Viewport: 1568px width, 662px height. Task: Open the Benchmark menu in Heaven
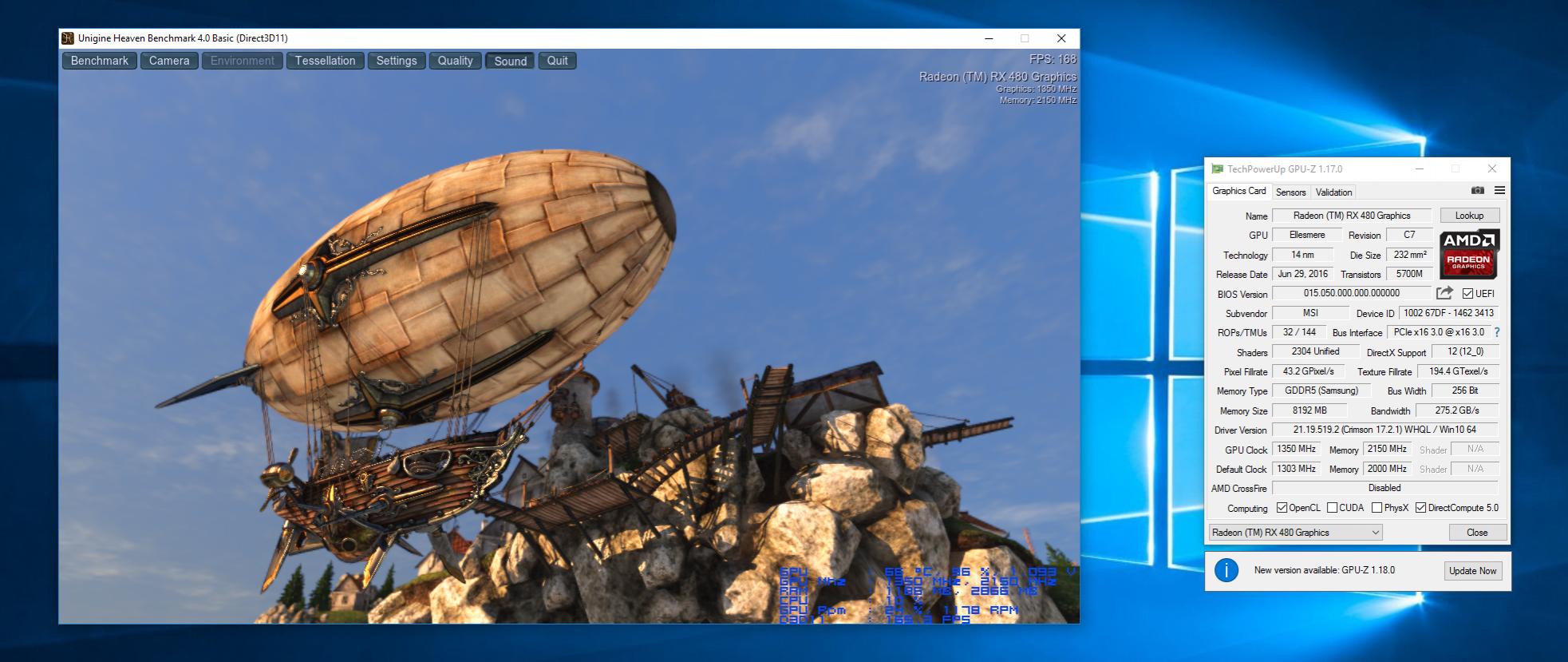(100, 61)
